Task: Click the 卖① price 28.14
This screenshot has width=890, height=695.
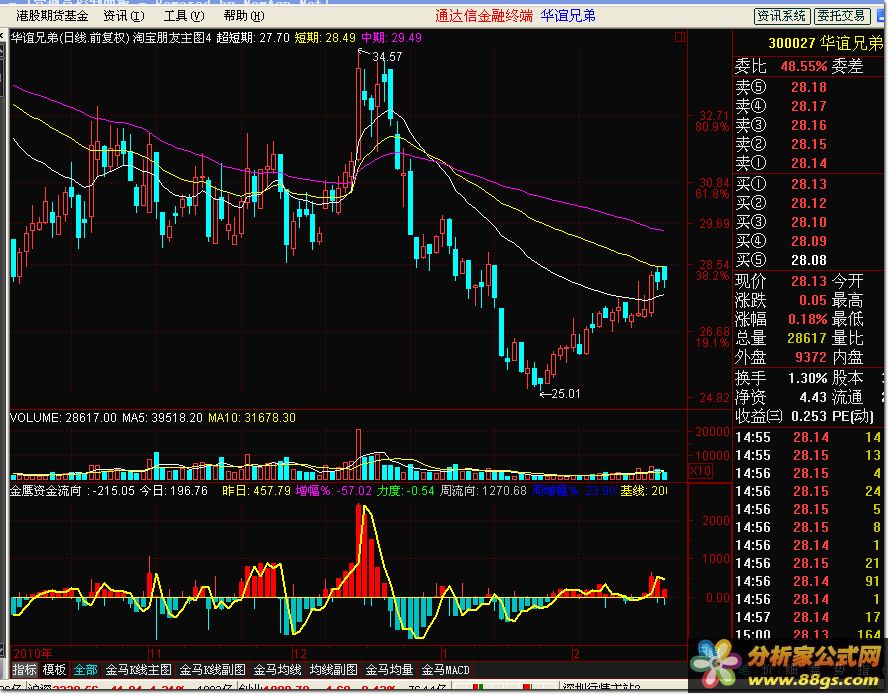Action: point(809,163)
